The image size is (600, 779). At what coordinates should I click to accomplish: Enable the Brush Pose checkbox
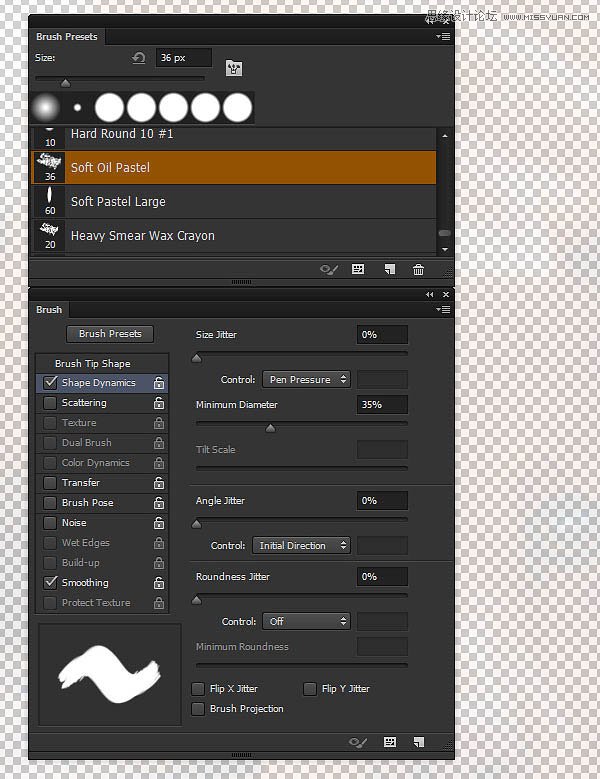50,503
